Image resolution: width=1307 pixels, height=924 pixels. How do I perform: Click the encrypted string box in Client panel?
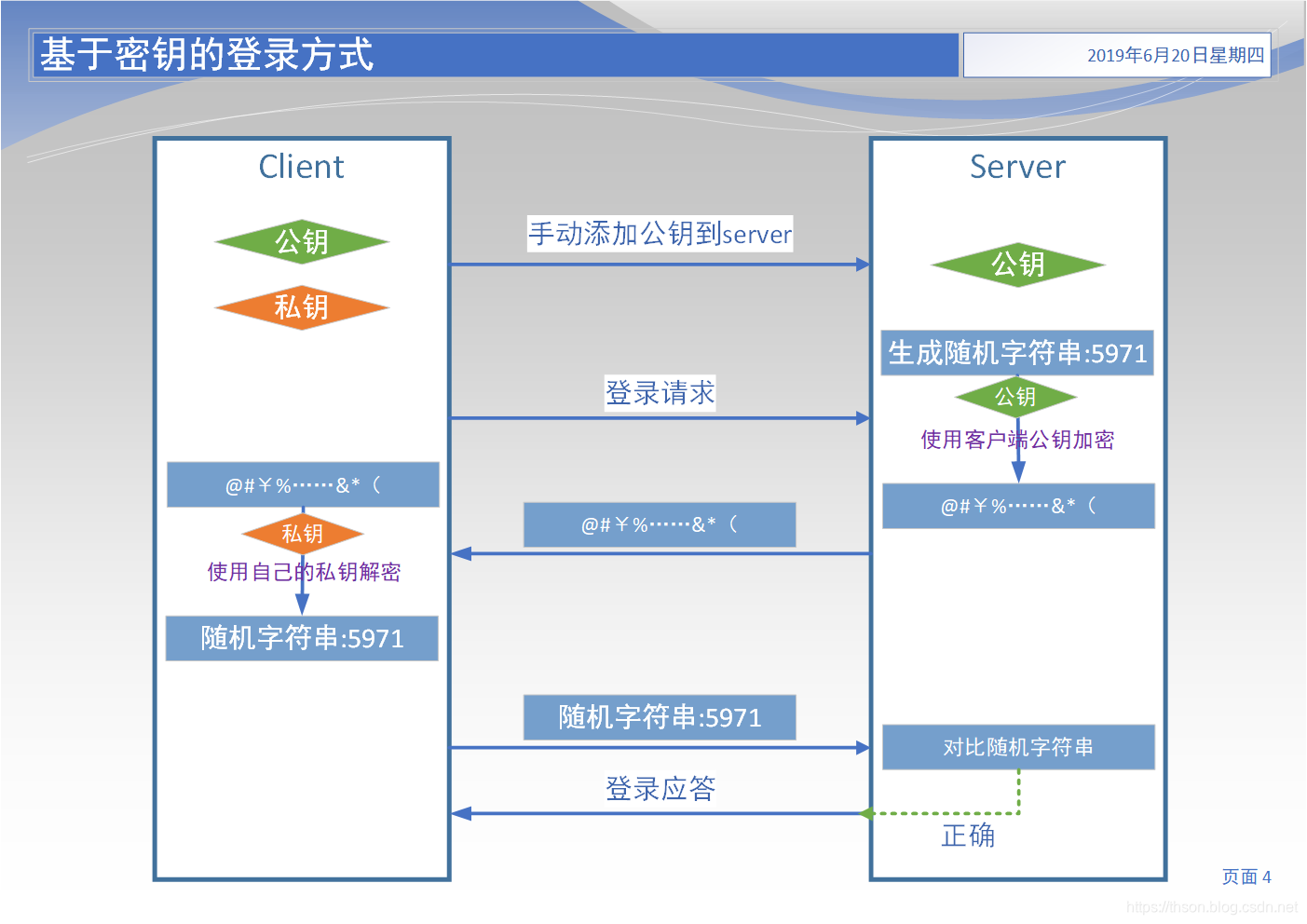click(x=303, y=484)
